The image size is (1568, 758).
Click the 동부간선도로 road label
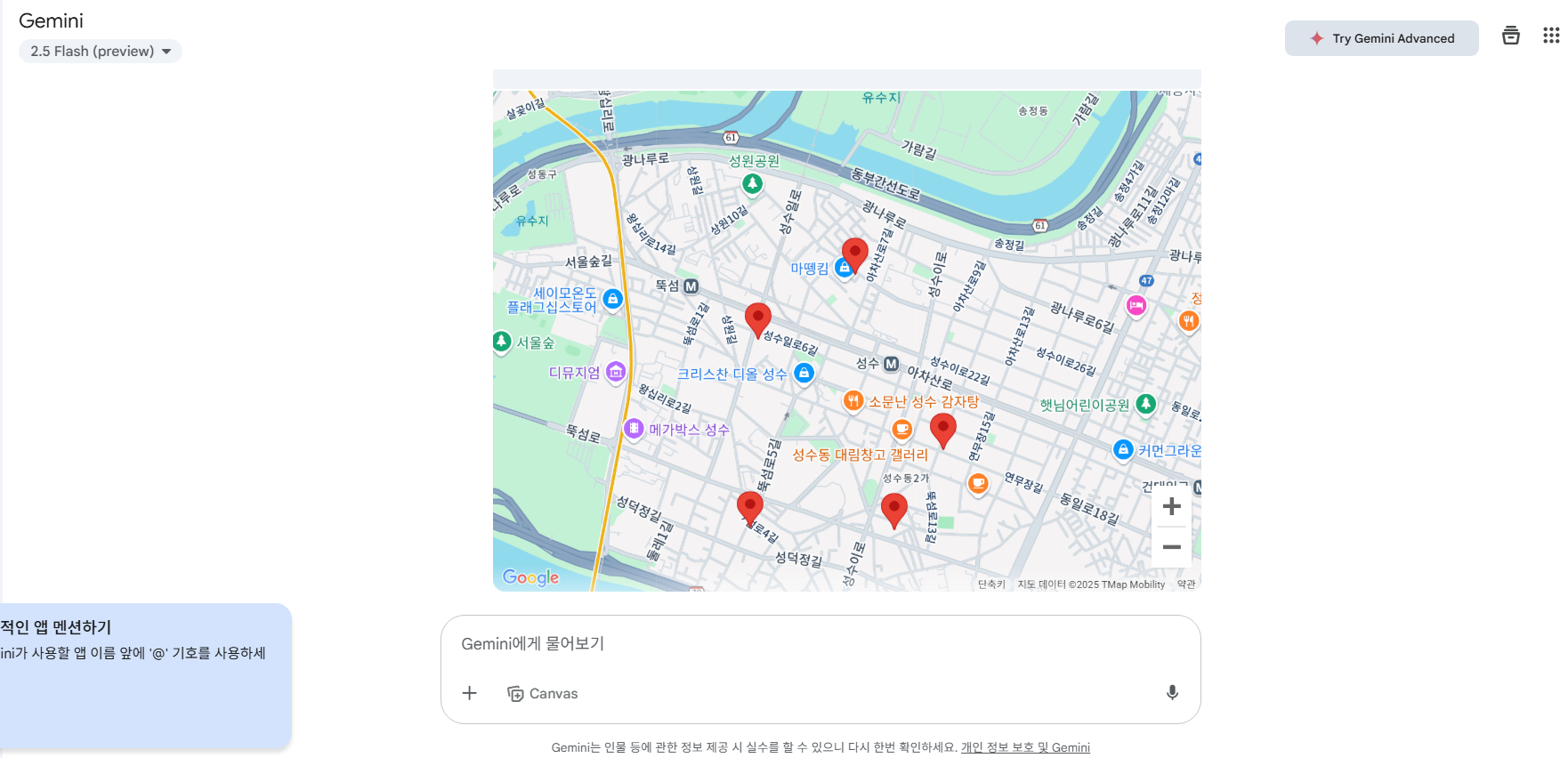coord(885,182)
